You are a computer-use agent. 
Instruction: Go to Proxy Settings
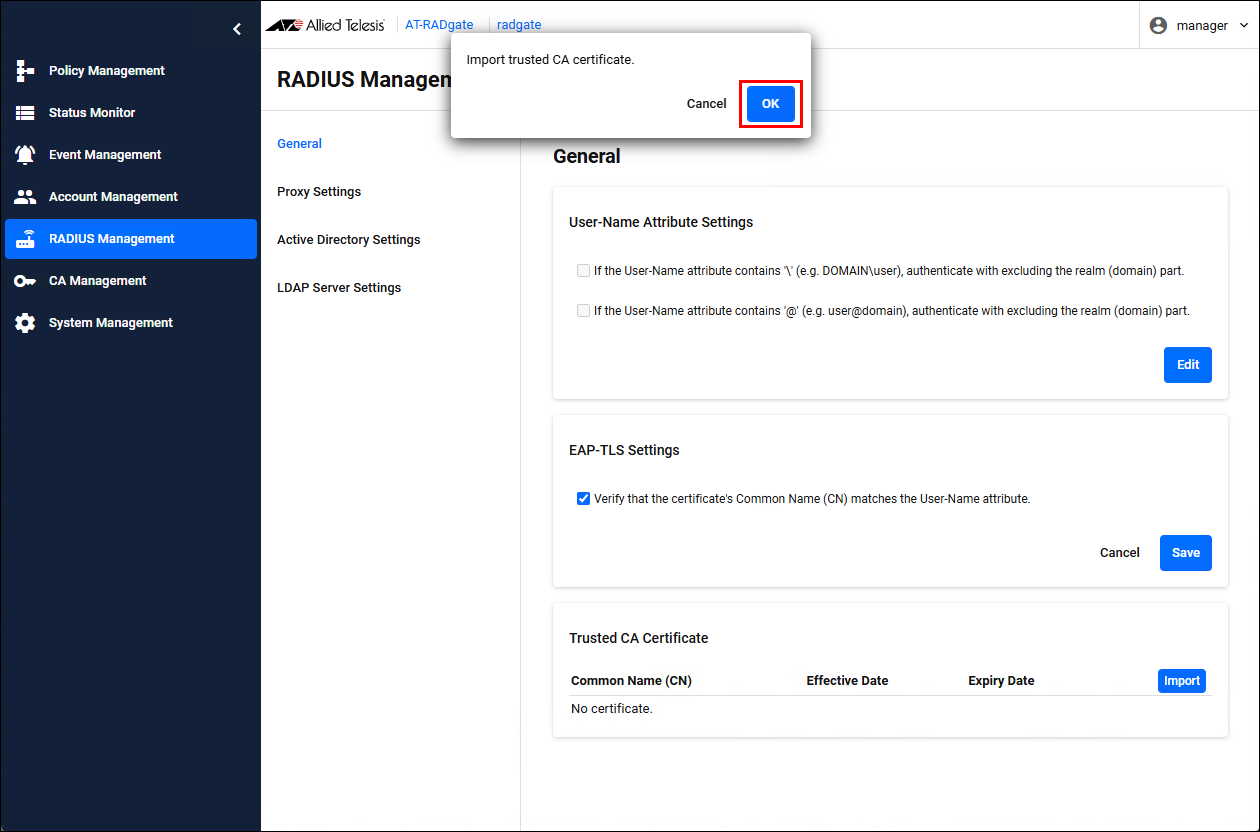319,192
